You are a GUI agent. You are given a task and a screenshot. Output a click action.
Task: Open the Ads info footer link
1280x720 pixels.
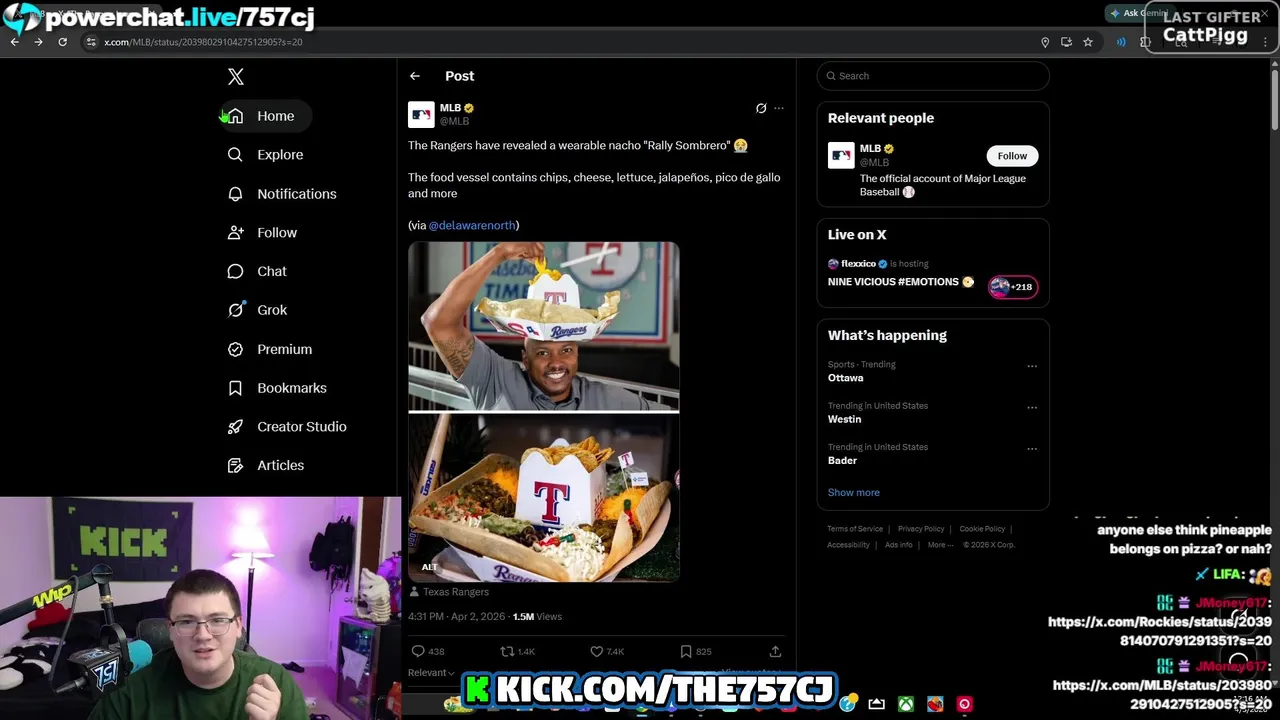tap(898, 545)
